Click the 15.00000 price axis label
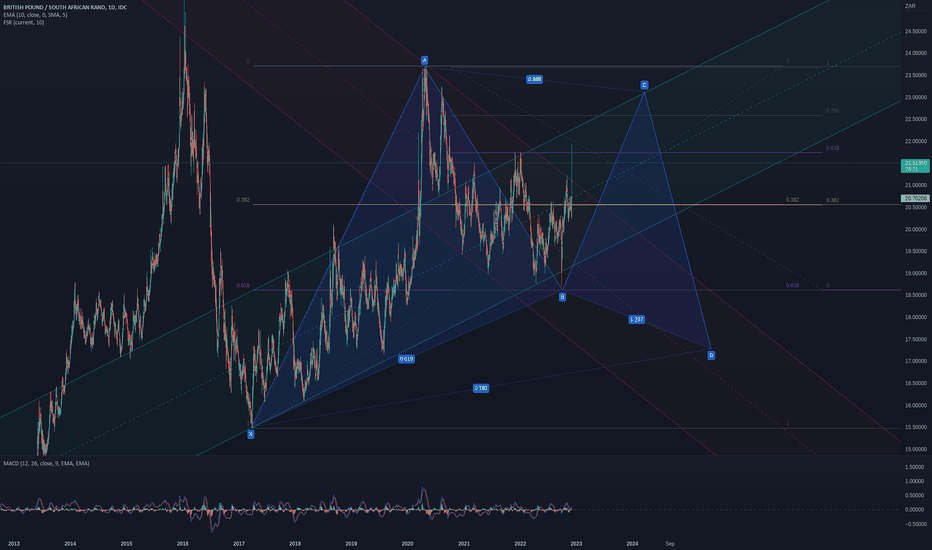Screen dimensions: 932x550 tap(916, 449)
